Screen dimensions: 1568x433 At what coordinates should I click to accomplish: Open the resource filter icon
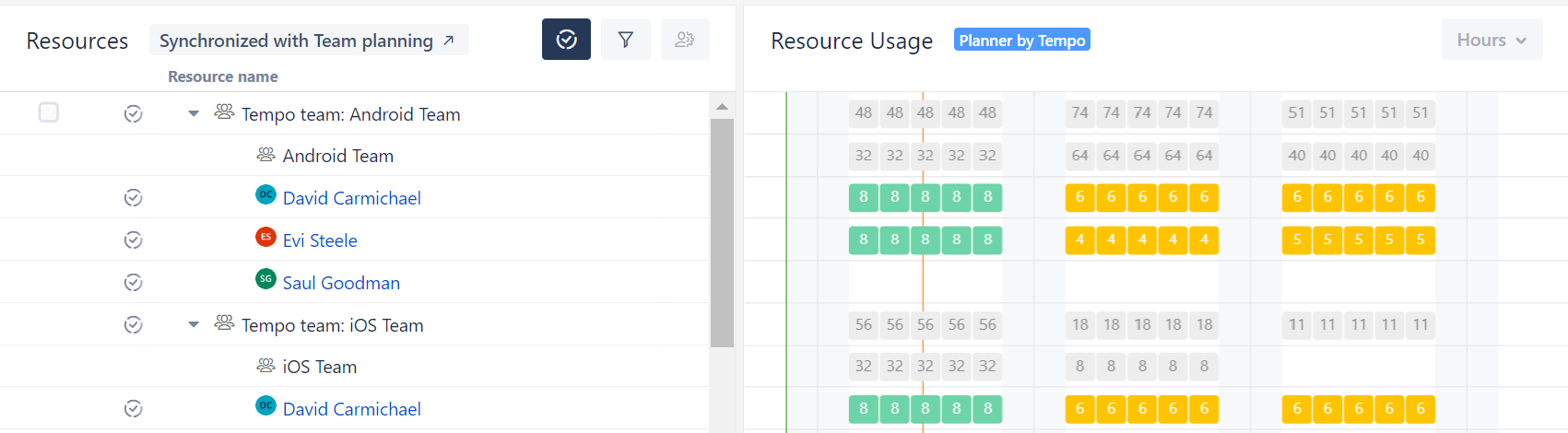click(625, 40)
